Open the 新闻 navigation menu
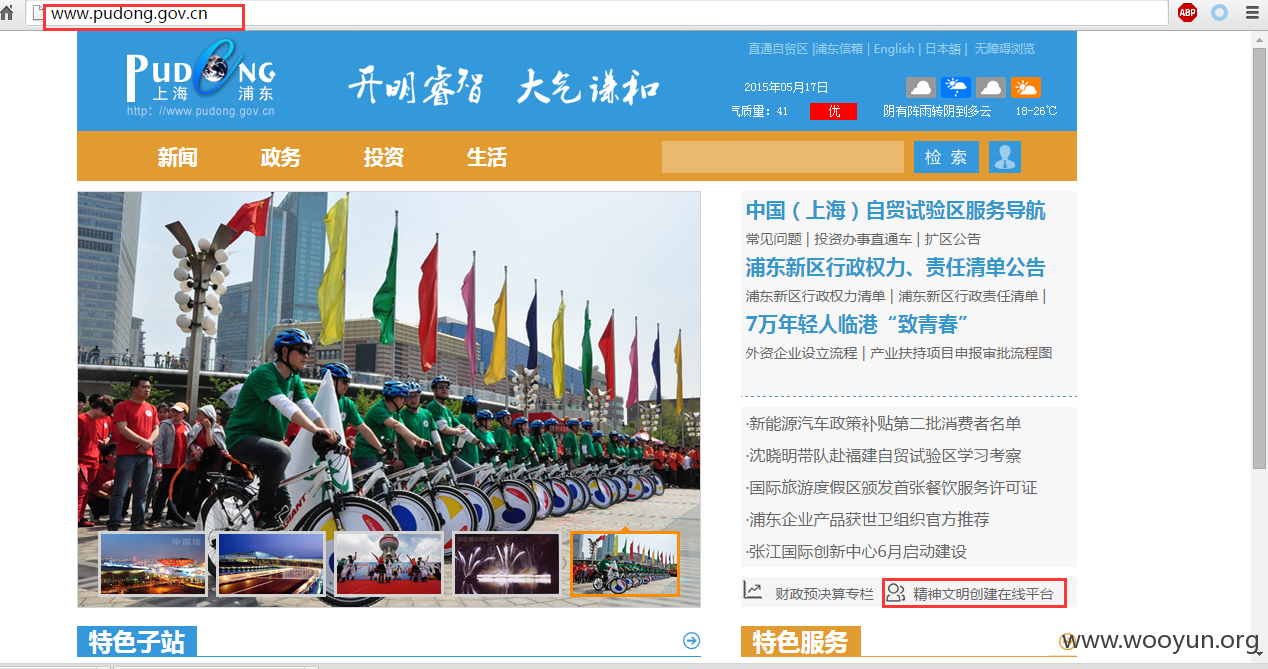Viewport: 1268px width, 669px height. click(x=177, y=157)
